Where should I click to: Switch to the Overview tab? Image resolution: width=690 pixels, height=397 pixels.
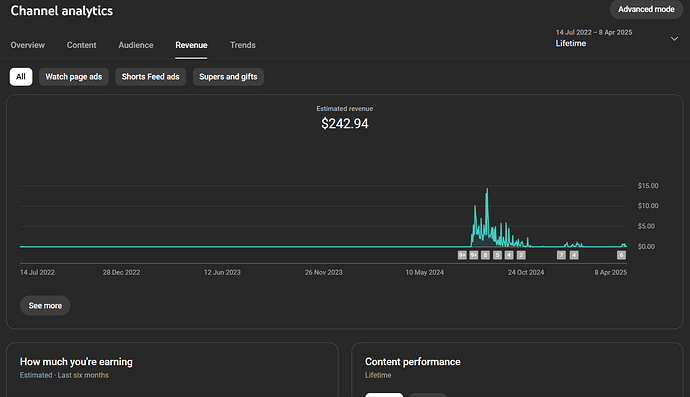pyautogui.click(x=28, y=45)
